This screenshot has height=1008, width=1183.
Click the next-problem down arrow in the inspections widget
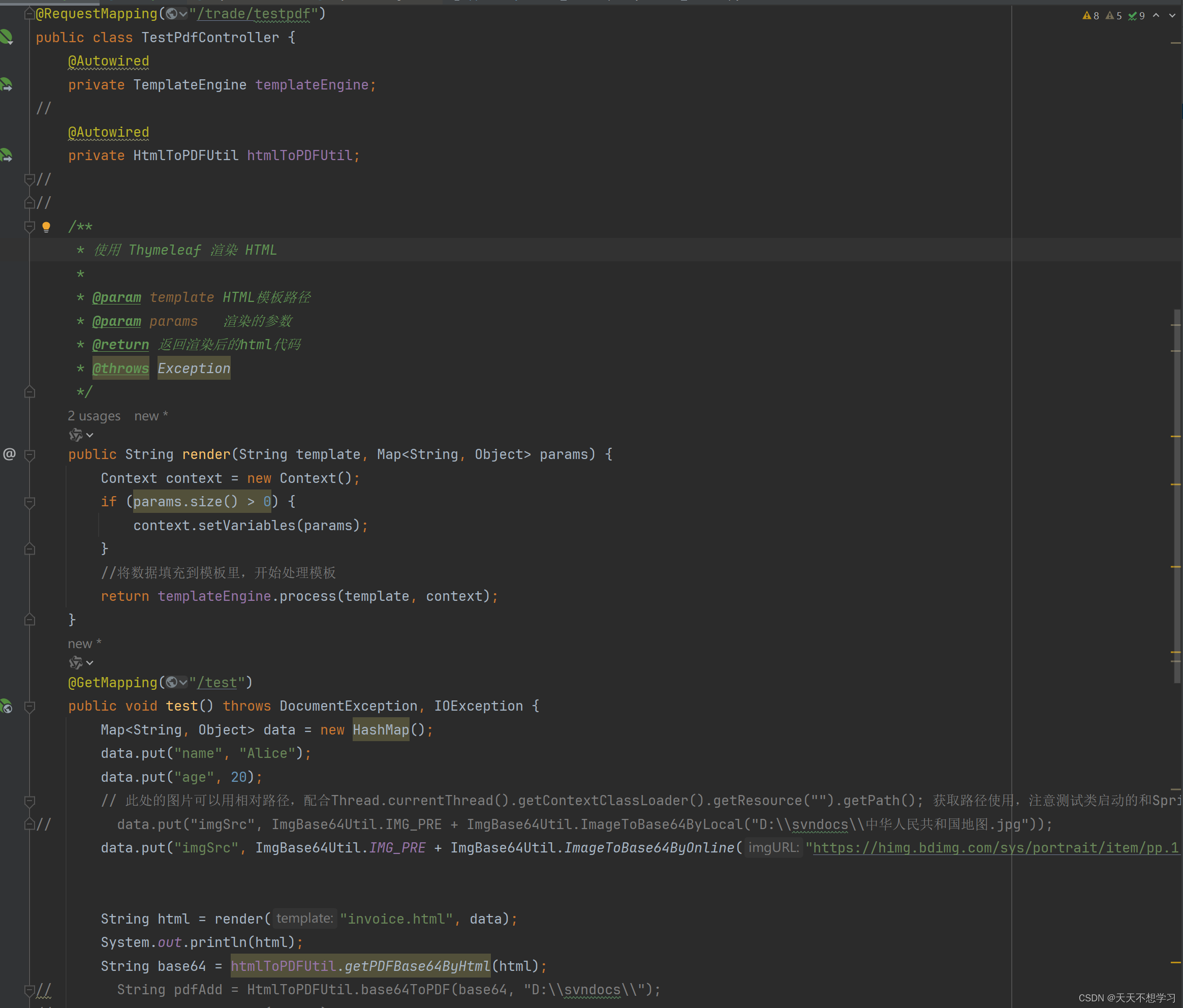(x=1172, y=15)
